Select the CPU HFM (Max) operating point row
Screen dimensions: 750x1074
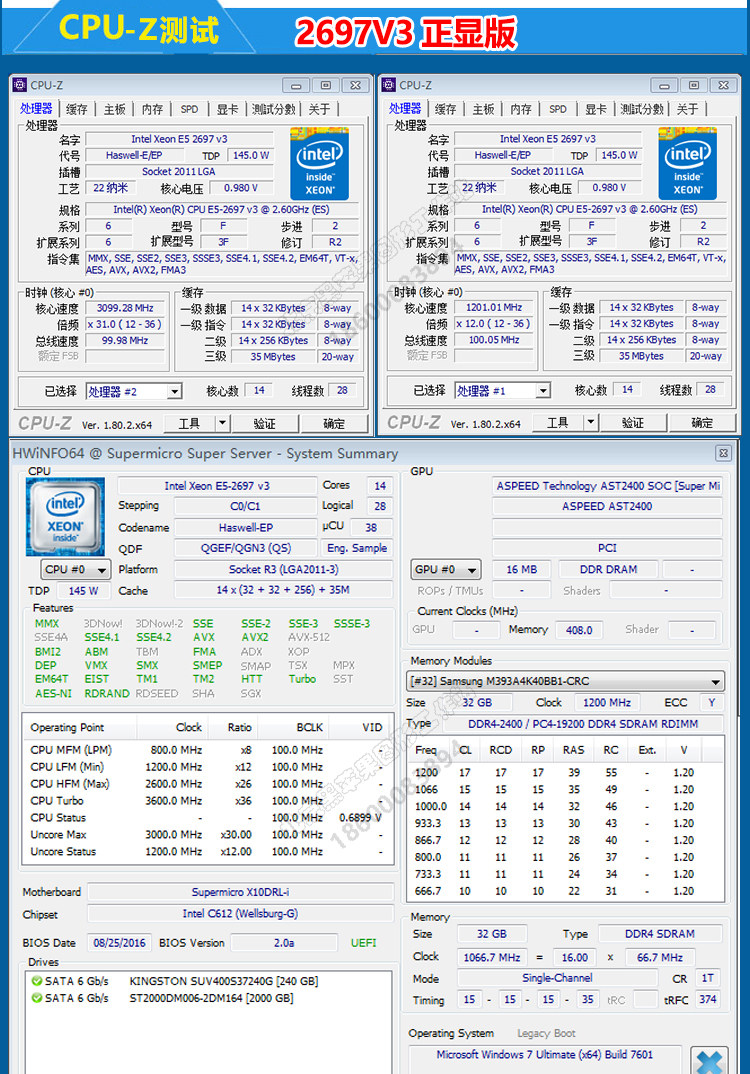click(209, 784)
